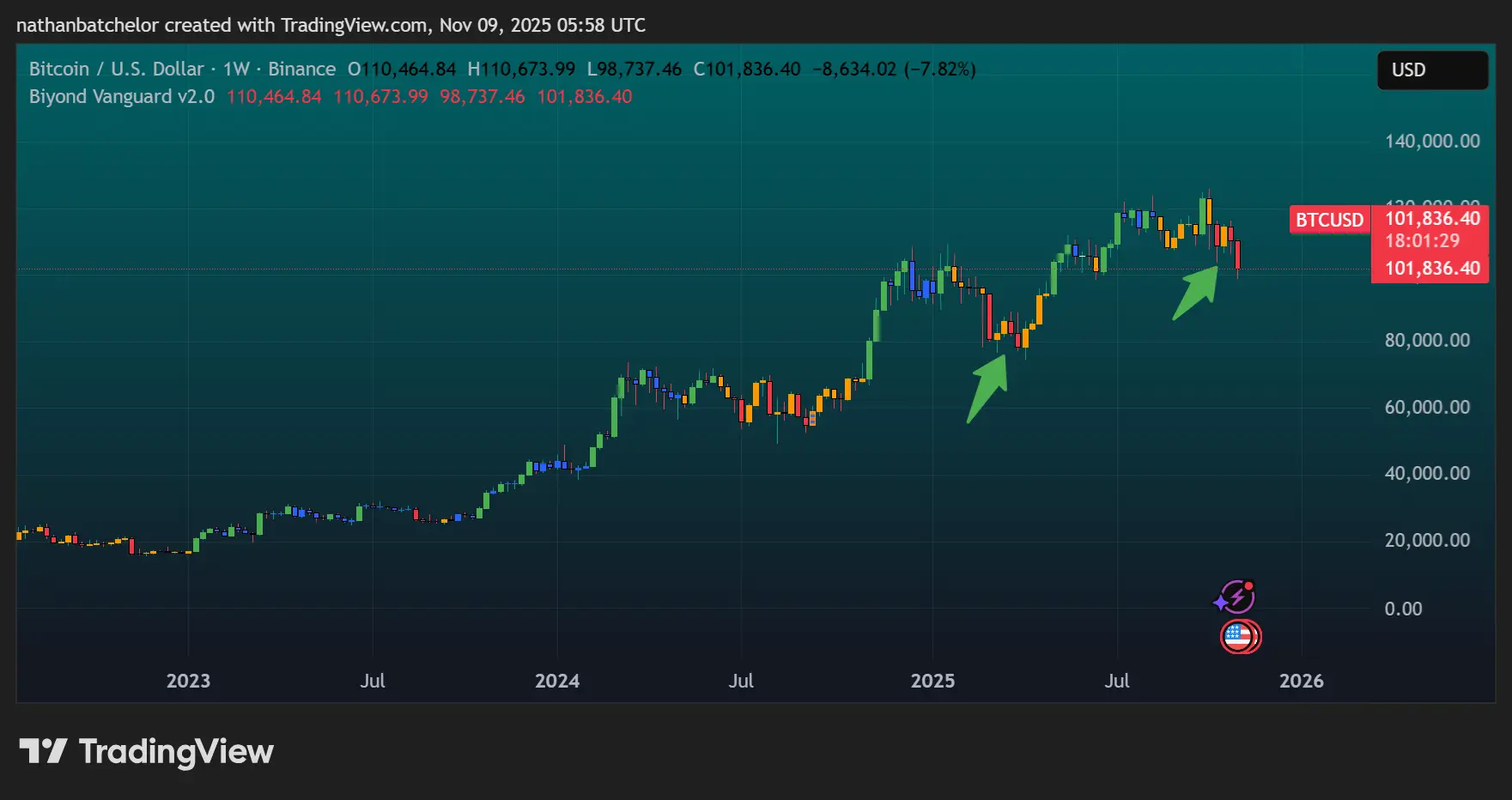
Task: Click the 18:01:29 bar countdown
Action: [1422, 241]
